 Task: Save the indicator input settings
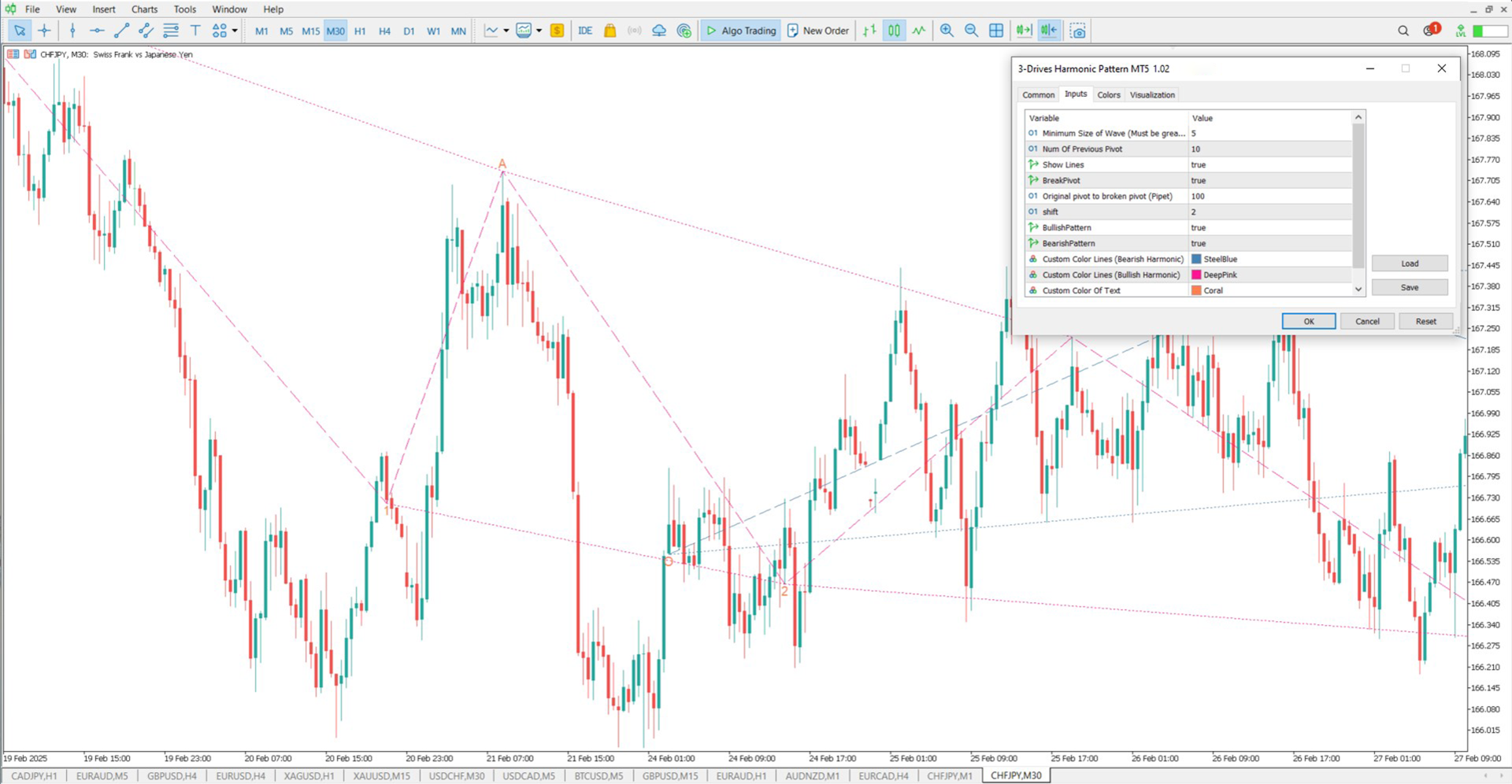pyautogui.click(x=1409, y=287)
